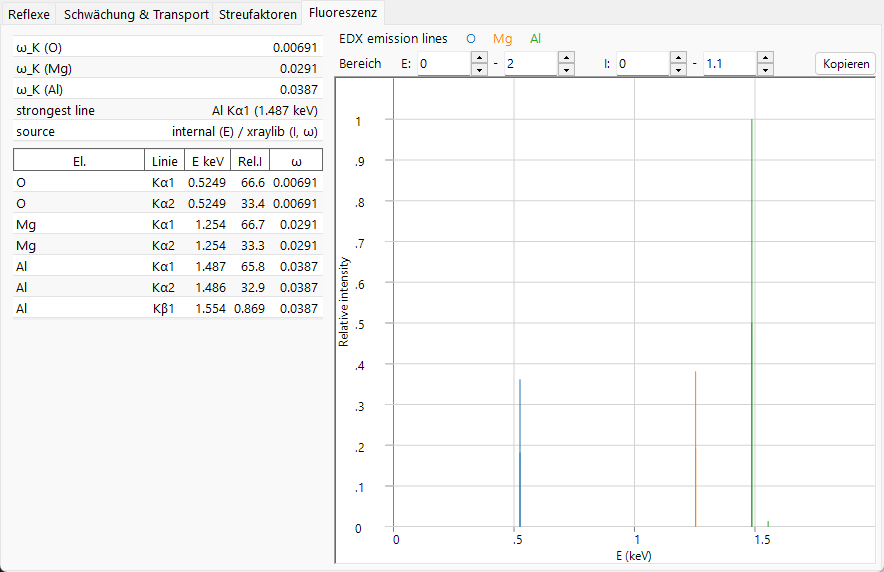The width and height of the screenshot is (884, 572).
Task: Click the El. column header
Action: tap(79, 161)
